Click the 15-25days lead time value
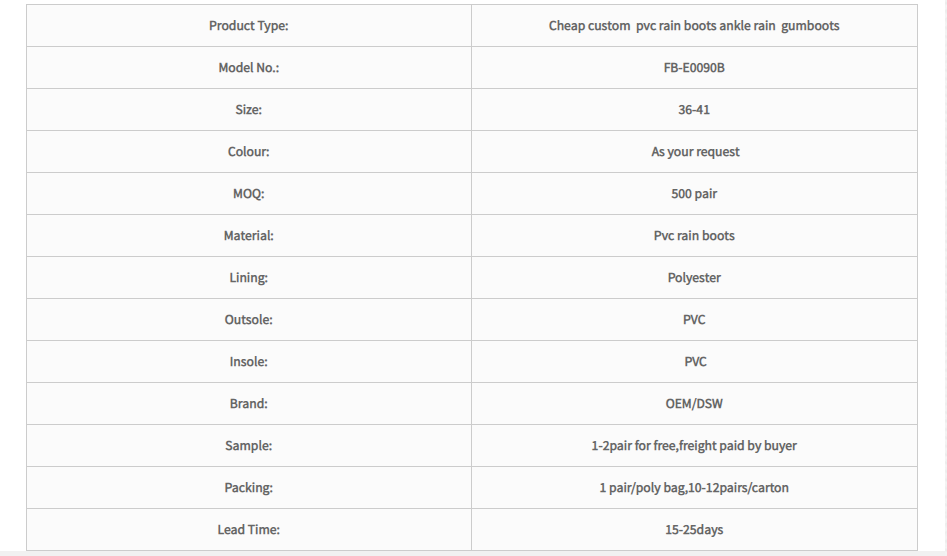This screenshot has width=947, height=556. pos(694,530)
